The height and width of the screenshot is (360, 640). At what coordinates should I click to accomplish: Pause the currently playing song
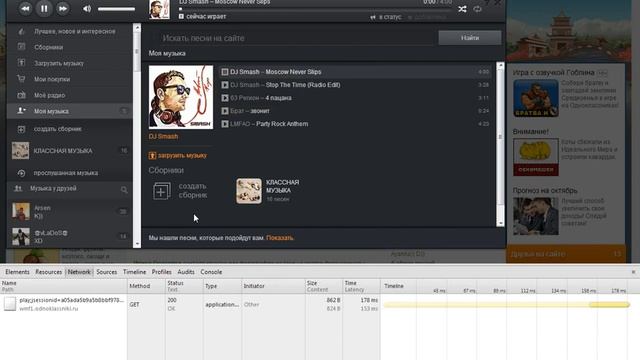[x=44, y=9]
